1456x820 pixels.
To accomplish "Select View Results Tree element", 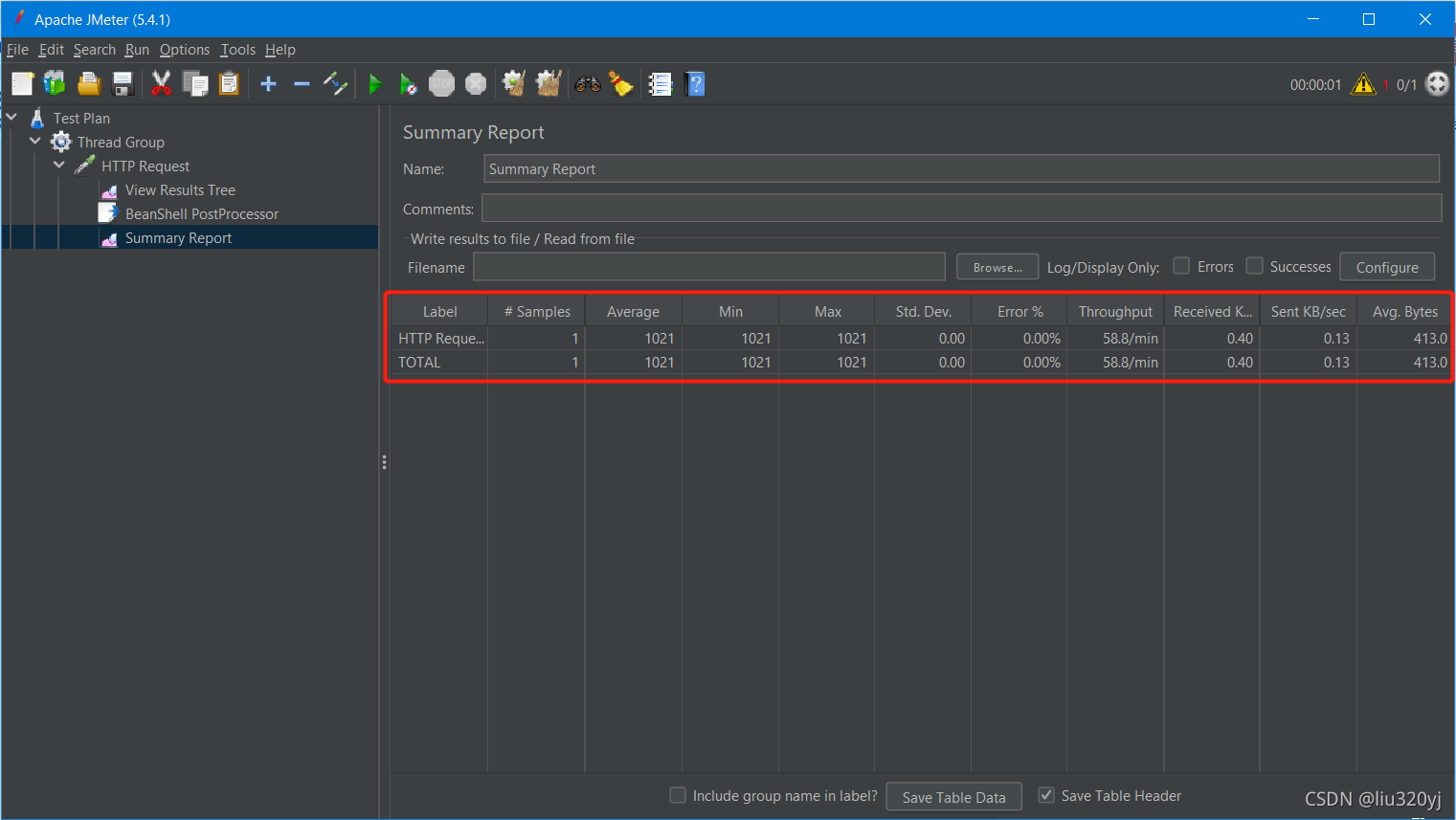I will [180, 189].
